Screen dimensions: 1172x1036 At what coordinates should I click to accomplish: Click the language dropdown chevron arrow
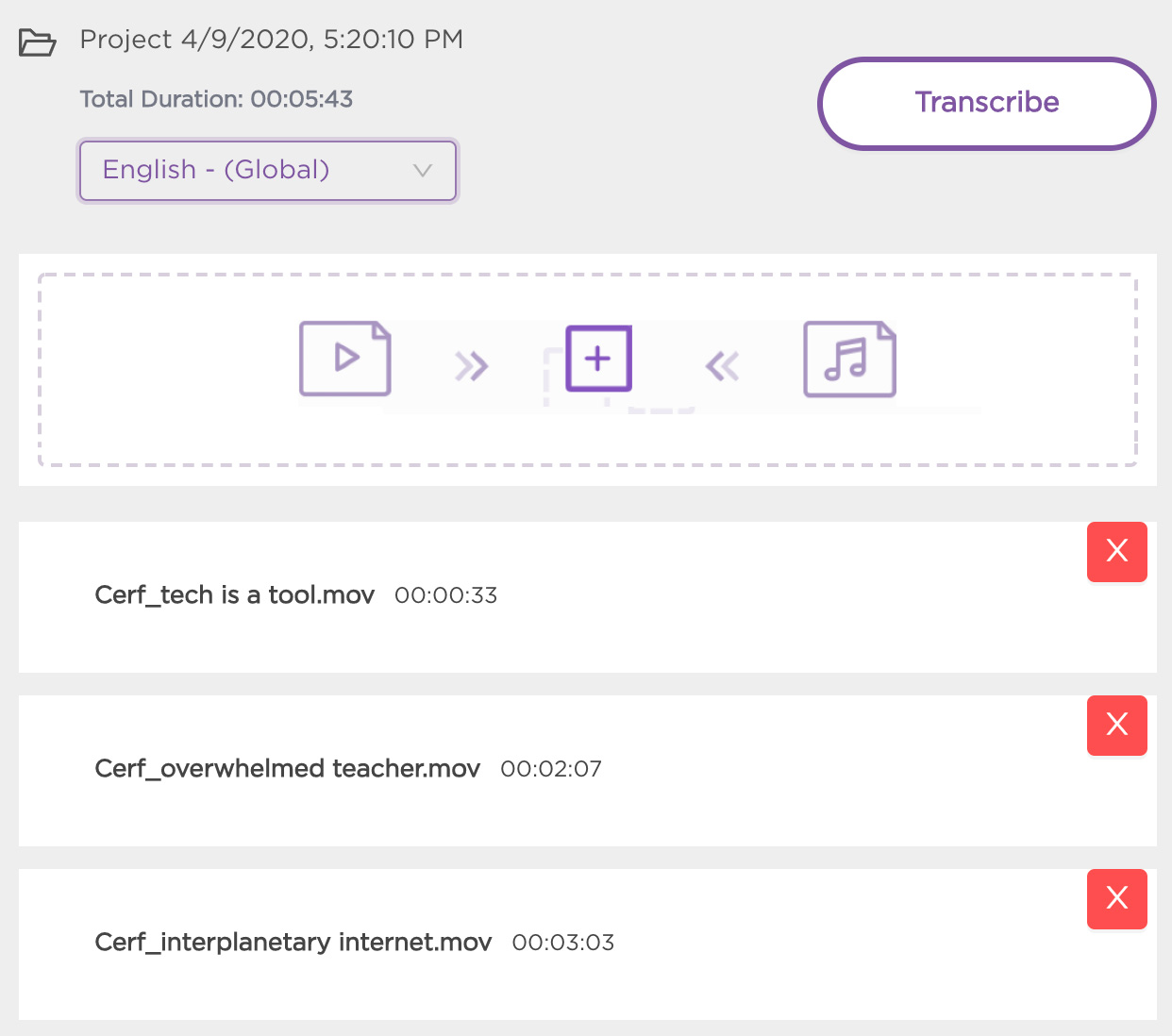[x=423, y=171]
